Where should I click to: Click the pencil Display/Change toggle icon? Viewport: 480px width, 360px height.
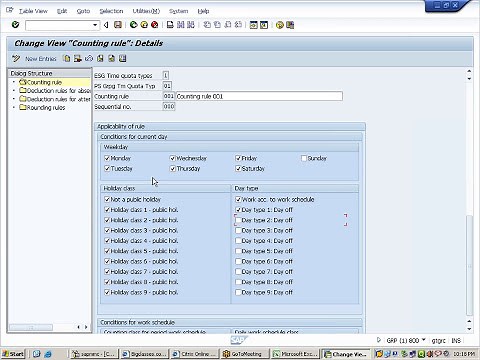(16, 59)
